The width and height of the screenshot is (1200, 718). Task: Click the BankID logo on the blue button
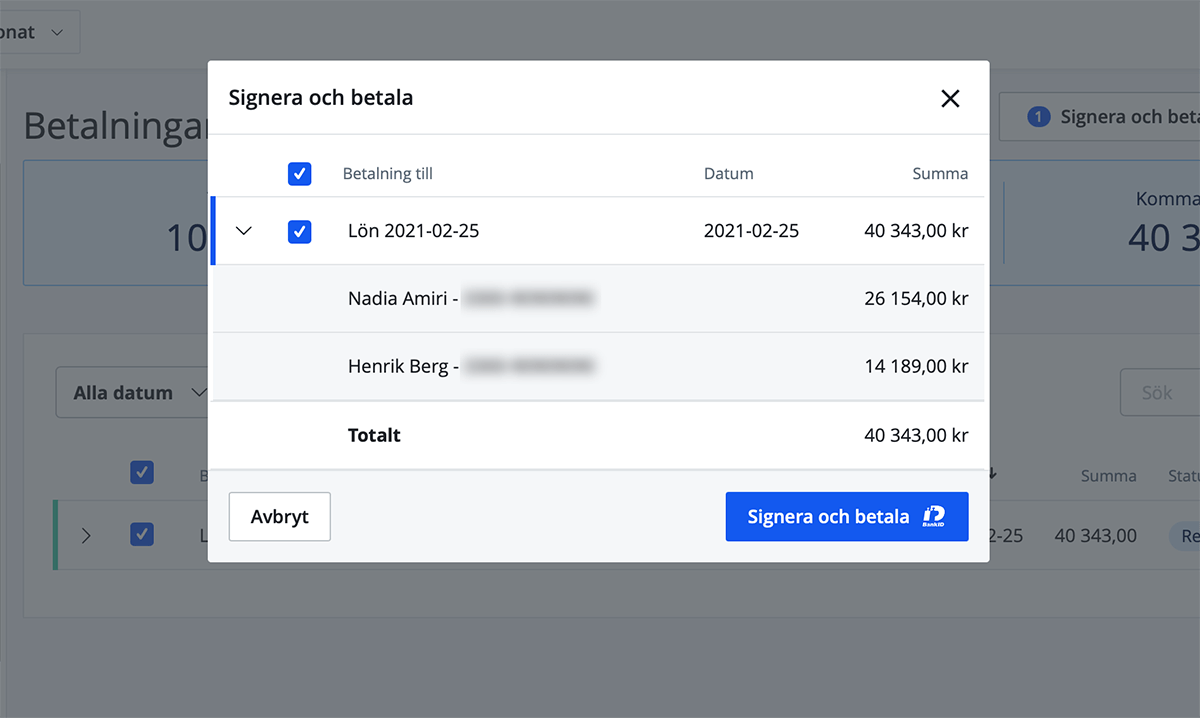pyautogui.click(x=933, y=517)
